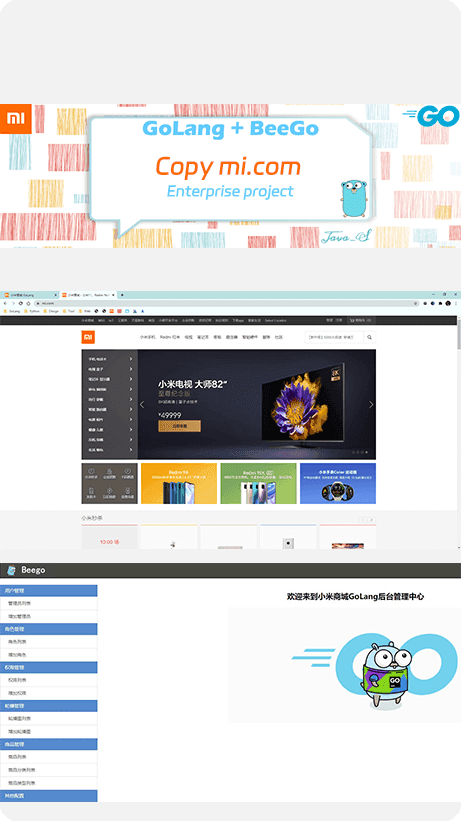Click the browser back arrow

pyautogui.click(x=5, y=303)
